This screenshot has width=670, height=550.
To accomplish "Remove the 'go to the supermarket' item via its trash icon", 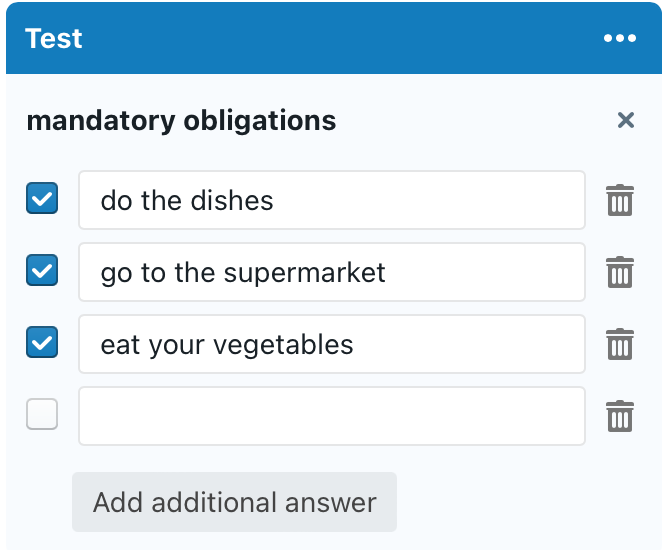I will coord(620,272).
